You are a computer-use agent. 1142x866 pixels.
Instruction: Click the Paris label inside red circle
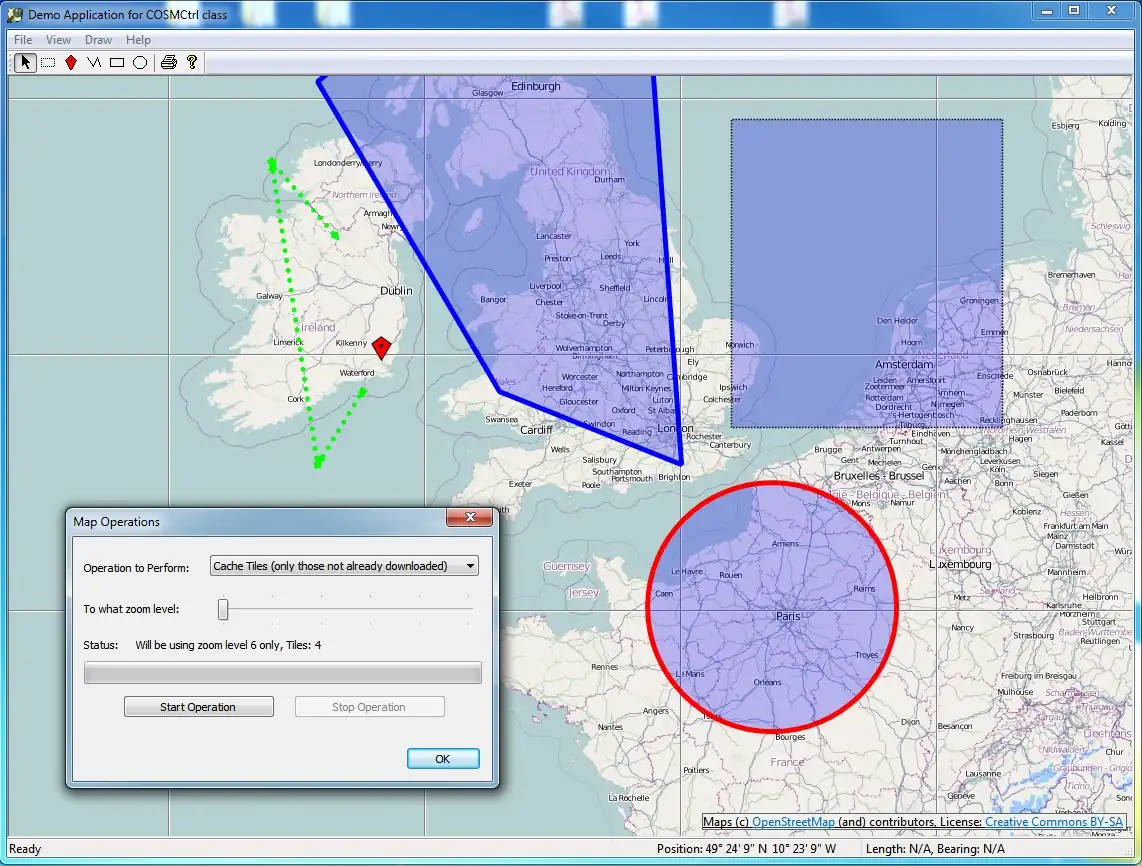(x=788, y=616)
